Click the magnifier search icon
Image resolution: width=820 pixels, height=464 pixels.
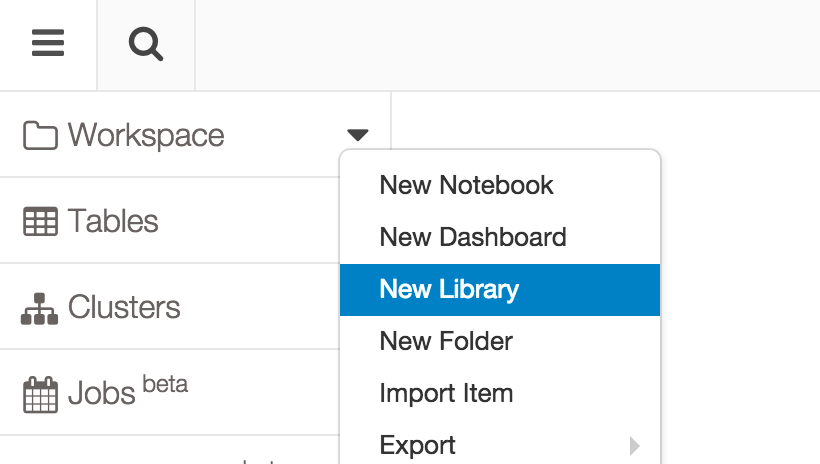(x=146, y=44)
